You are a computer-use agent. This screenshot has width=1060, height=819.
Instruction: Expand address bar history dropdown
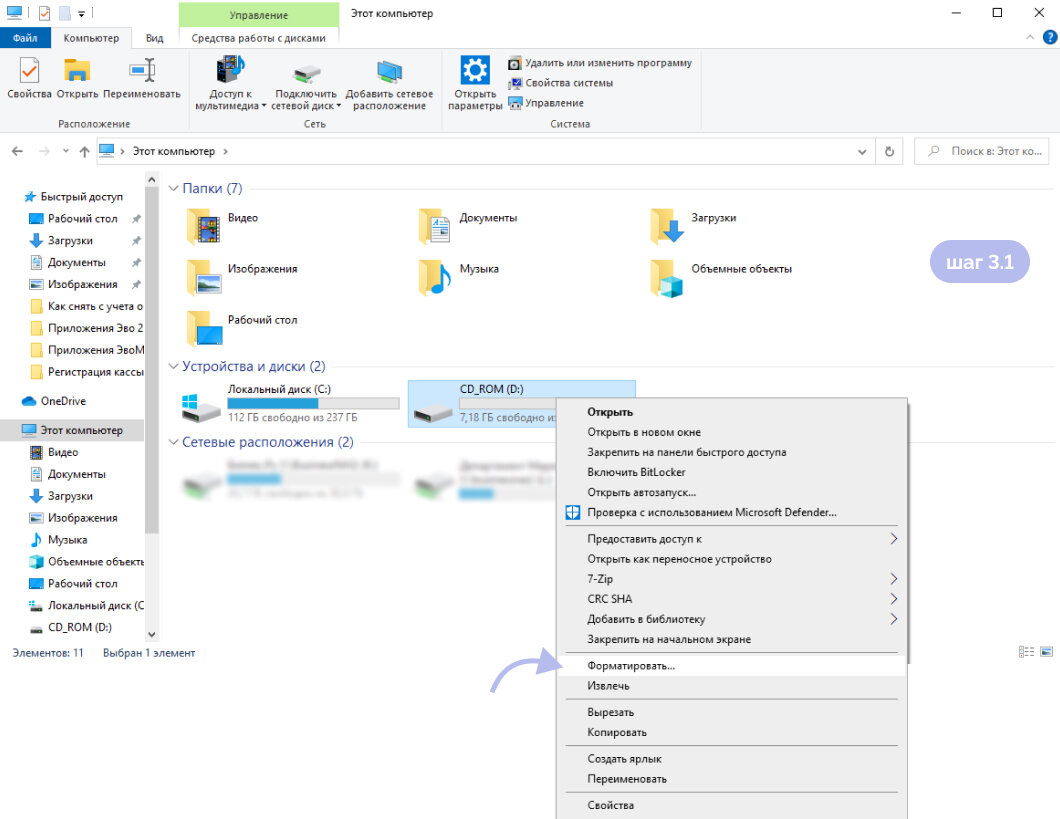(x=862, y=152)
